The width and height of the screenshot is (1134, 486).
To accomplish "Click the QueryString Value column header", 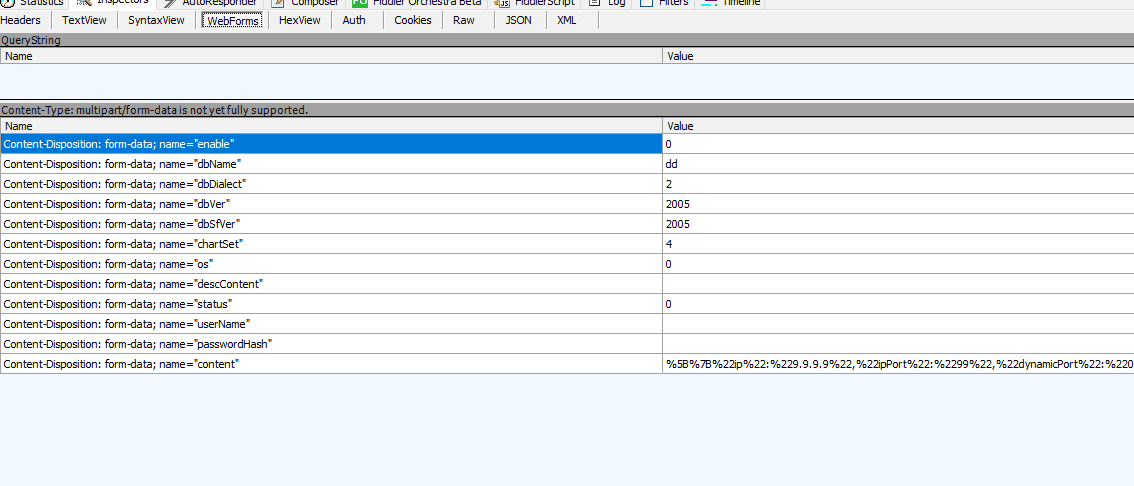I will (898, 56).
